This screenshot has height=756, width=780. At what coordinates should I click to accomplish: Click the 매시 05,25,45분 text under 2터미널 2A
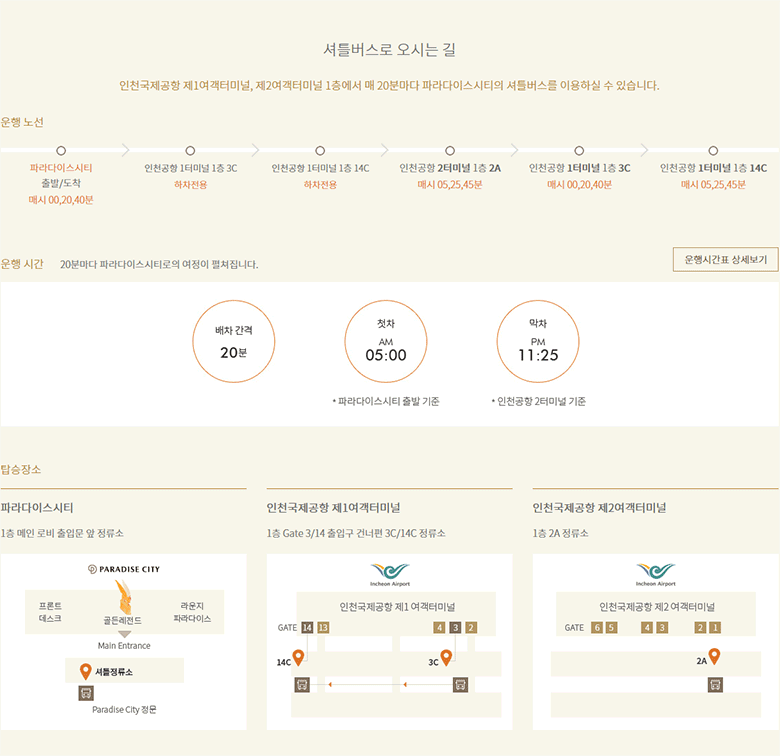pyautogui.click(x=450, y=185)
